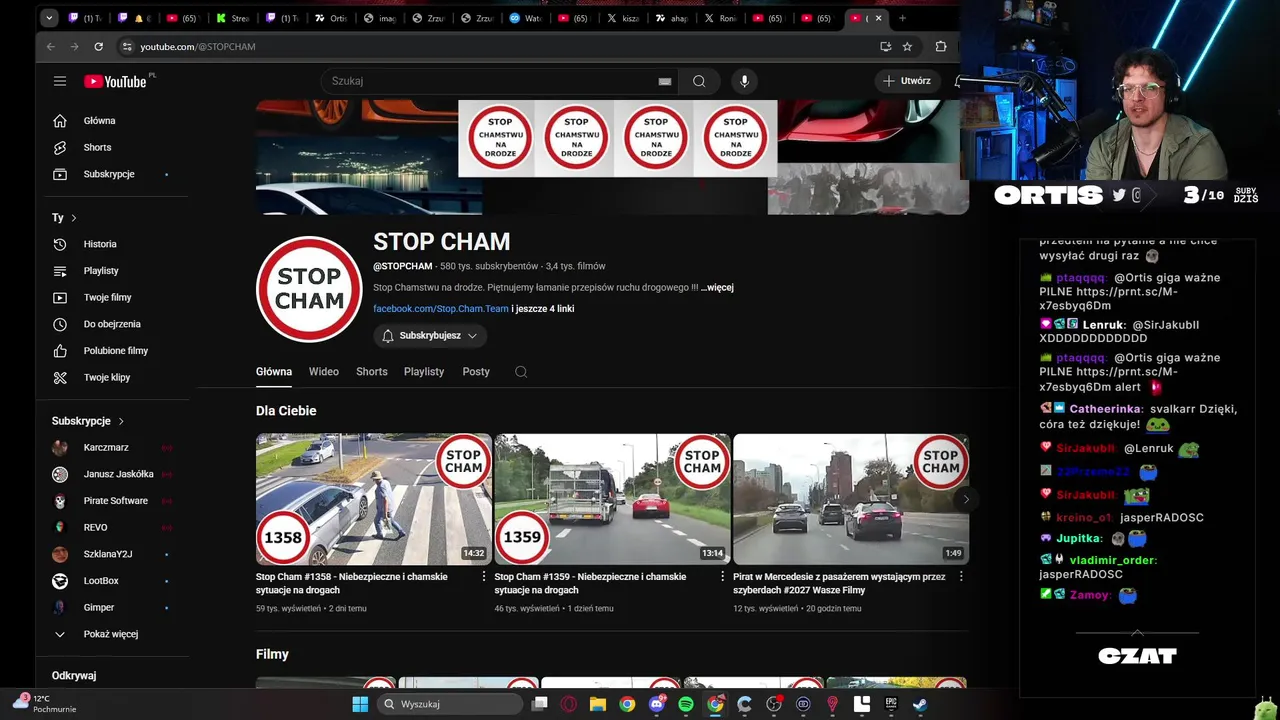Switch to the channel Wideo tab
This screenshot has height=720, width=1280.
click(324, 372)
